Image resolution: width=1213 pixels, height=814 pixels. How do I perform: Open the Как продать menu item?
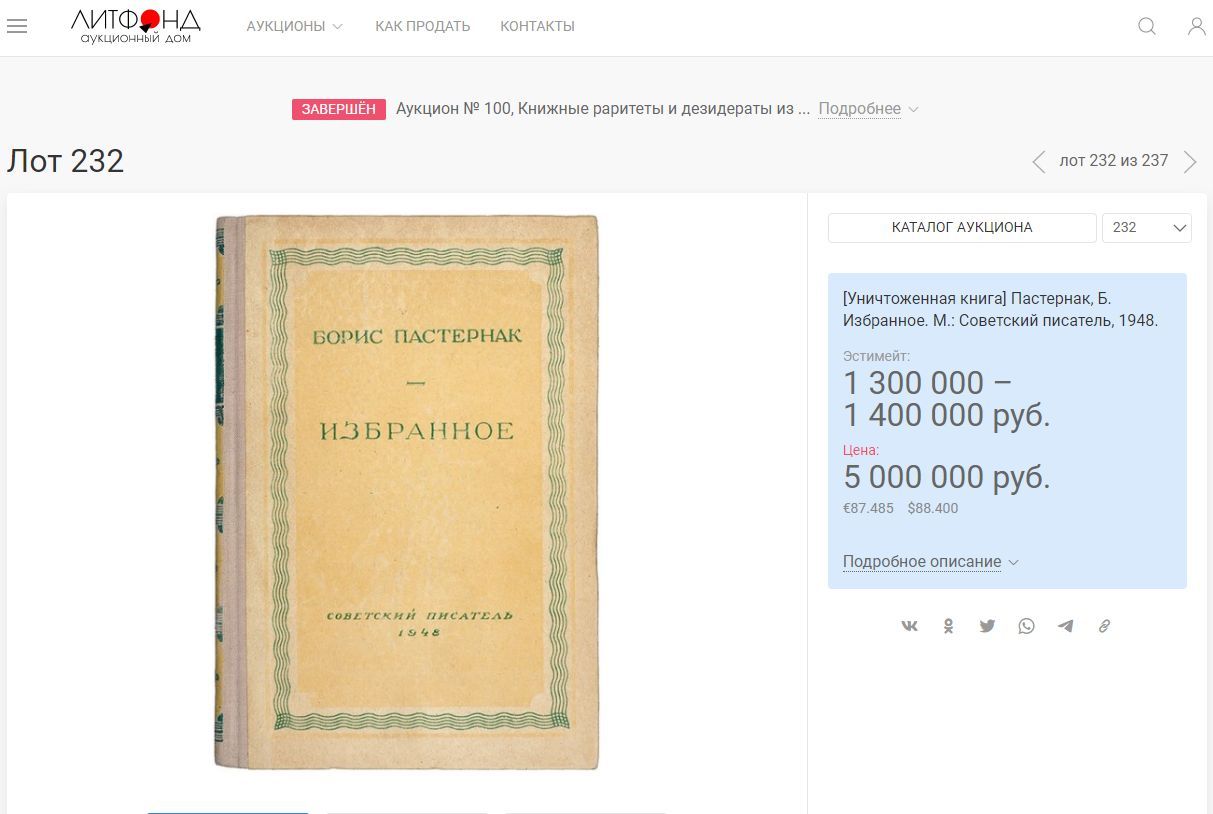click(x=422, y=26)
